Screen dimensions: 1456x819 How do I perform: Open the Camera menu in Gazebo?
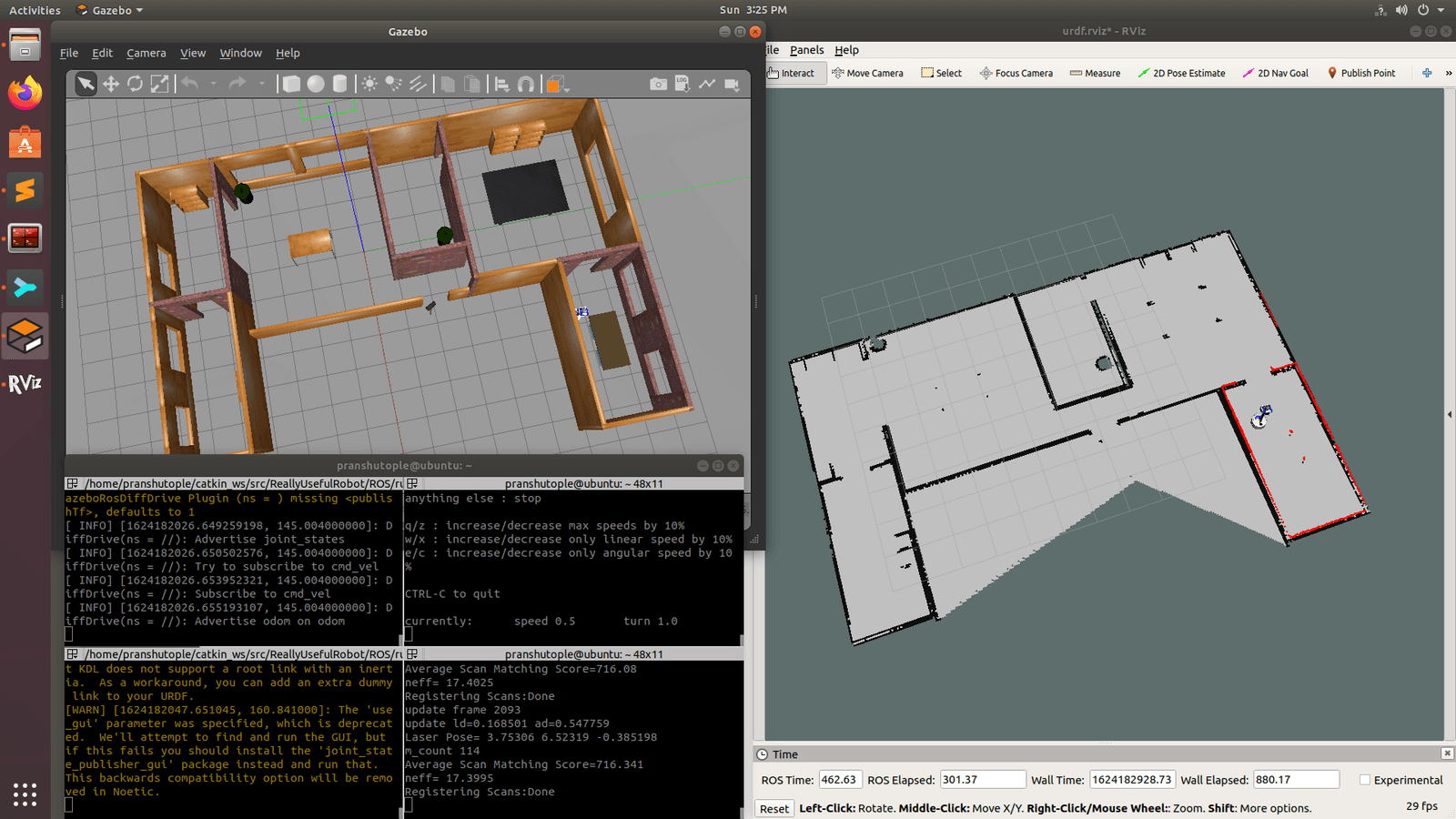click(146, 53)
